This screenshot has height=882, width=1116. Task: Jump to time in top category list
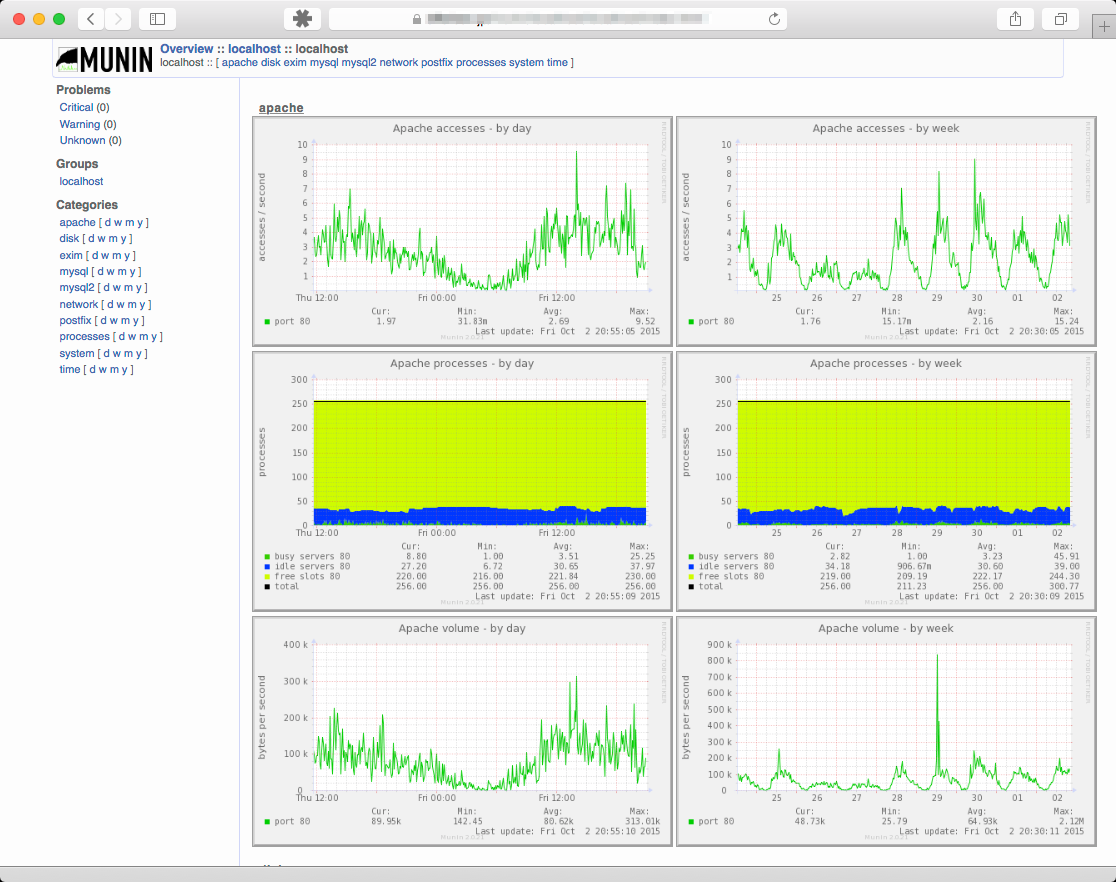[557, 63]
